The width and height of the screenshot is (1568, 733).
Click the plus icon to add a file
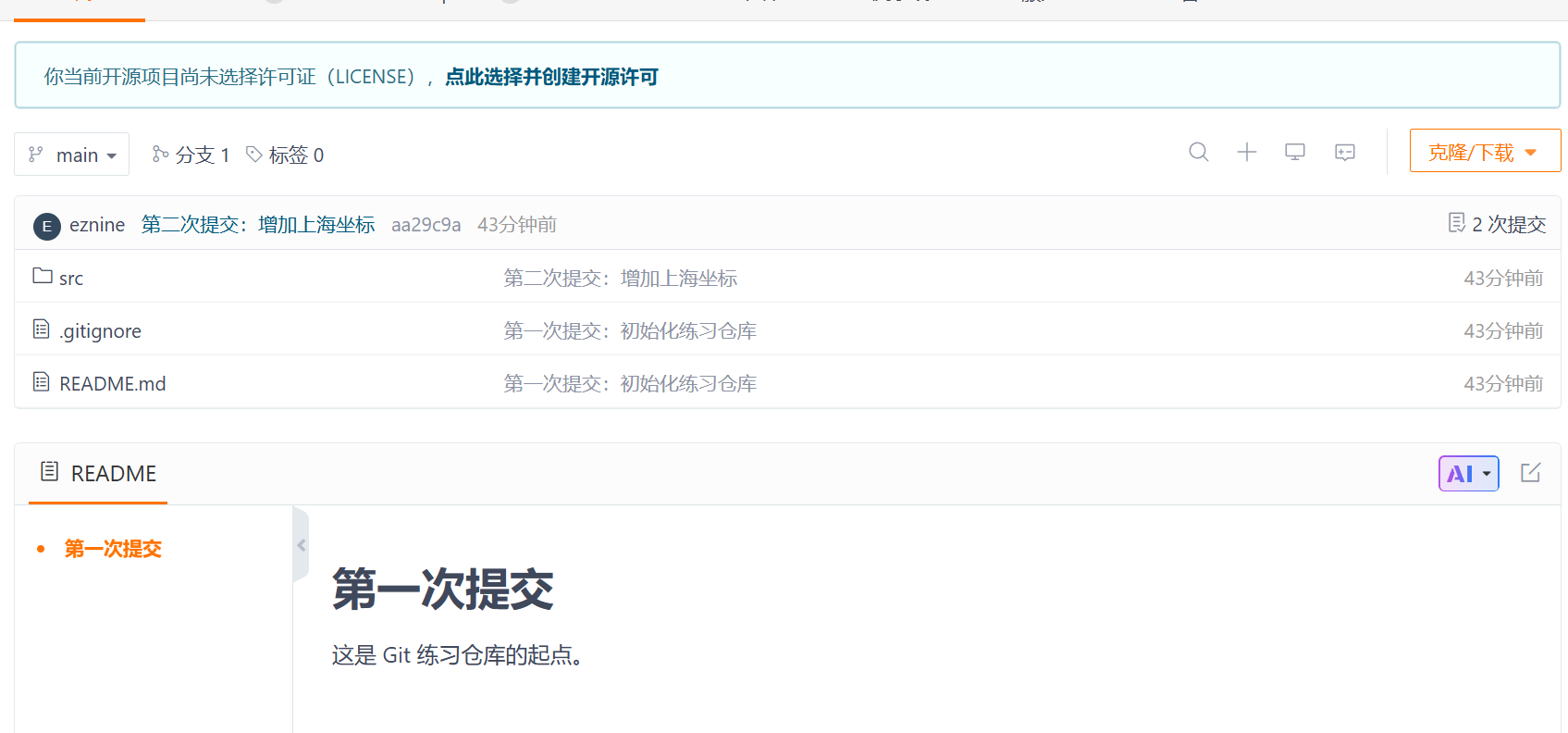coord(1247,152)
